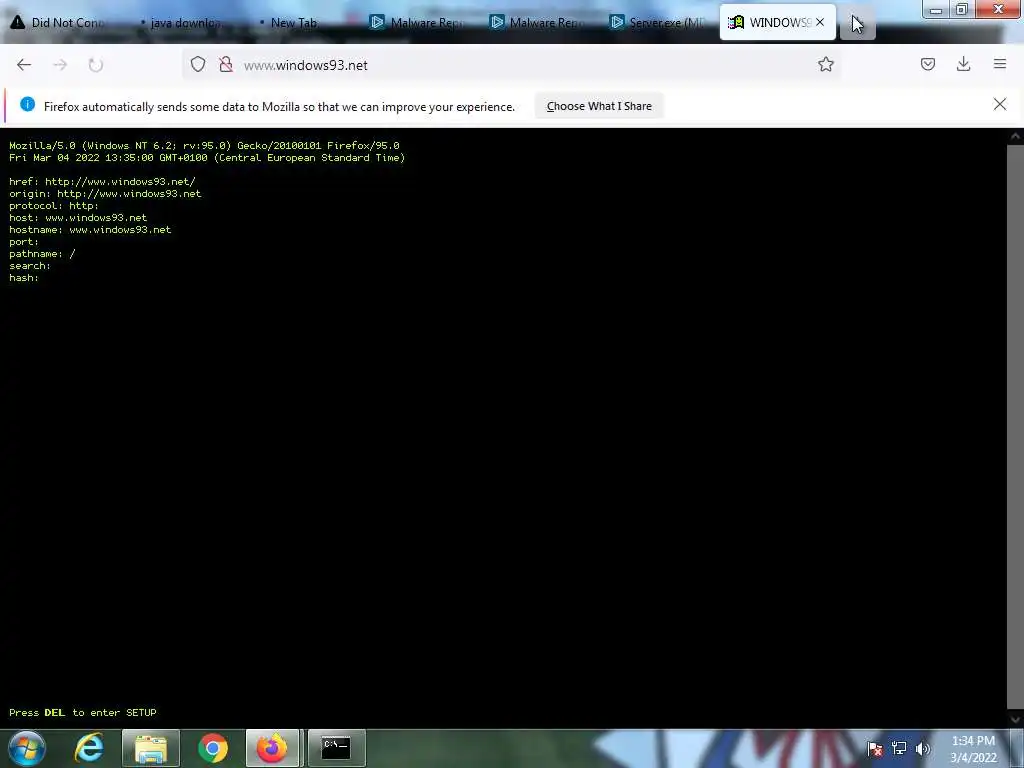Viewport: 1024px width, 768px height.
Task: Click the 'origin: http://www.windows93.net' line
Action: [105, 193]
